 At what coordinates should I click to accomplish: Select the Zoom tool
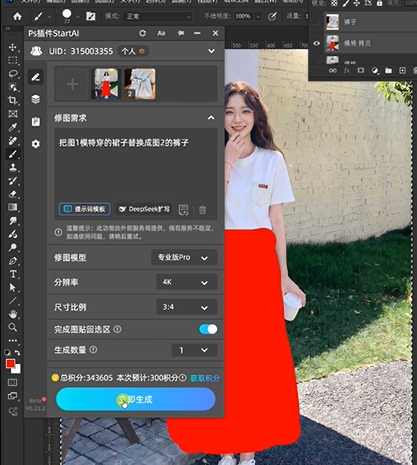click(x=13, y=327)
